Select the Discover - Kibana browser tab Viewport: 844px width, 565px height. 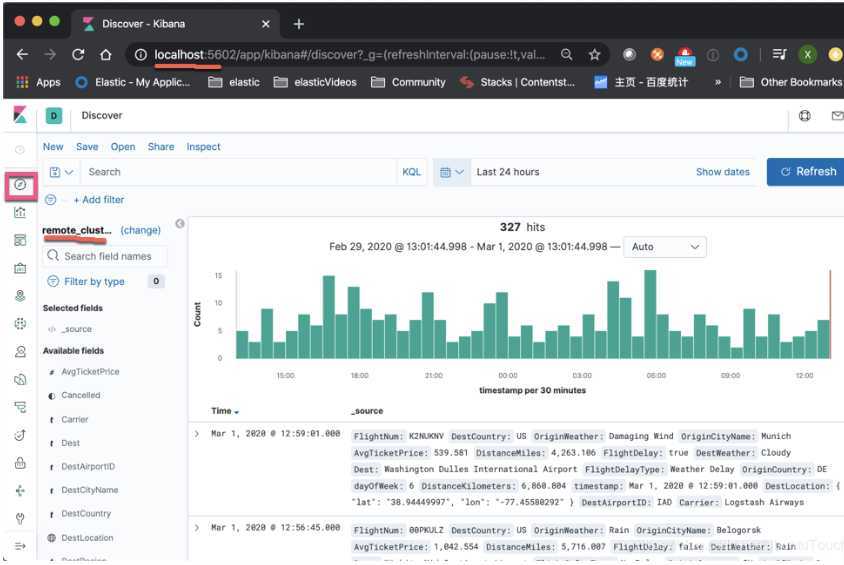[175, 24]
